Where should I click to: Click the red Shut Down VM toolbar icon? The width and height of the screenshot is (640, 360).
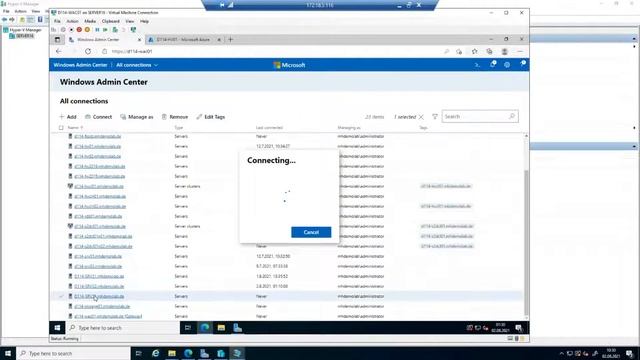[79, 30]
